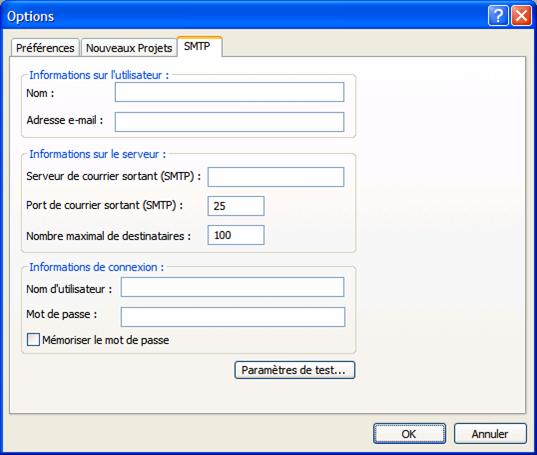This screenshot has height=455, width=537.
Task: Click into the Adresse e-mail field
Action: coord(229,122)
